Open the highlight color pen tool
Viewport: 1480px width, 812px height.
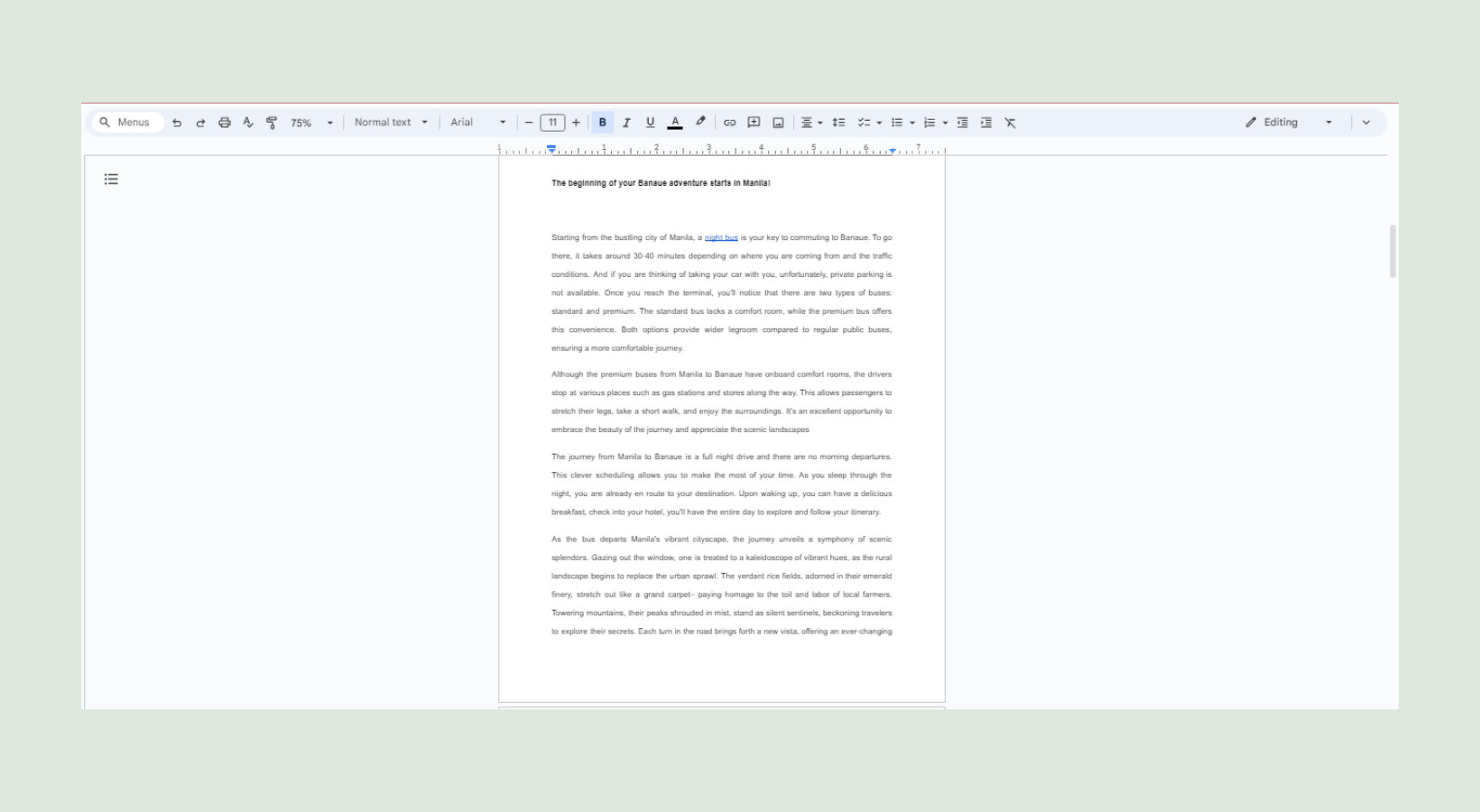click(x=700, y=122)
